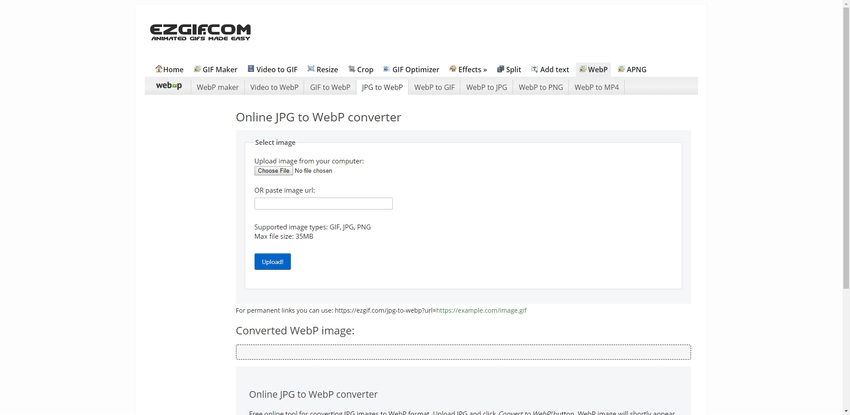Expand the Effects menu
Image resolution: width=850 pixels, height=415 pixels.
(468, 69)
